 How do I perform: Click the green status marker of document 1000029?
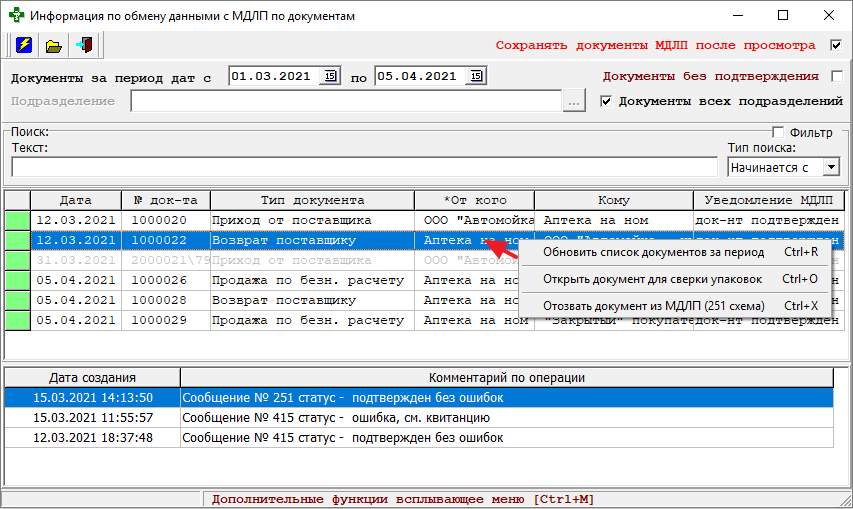point(18,320)
